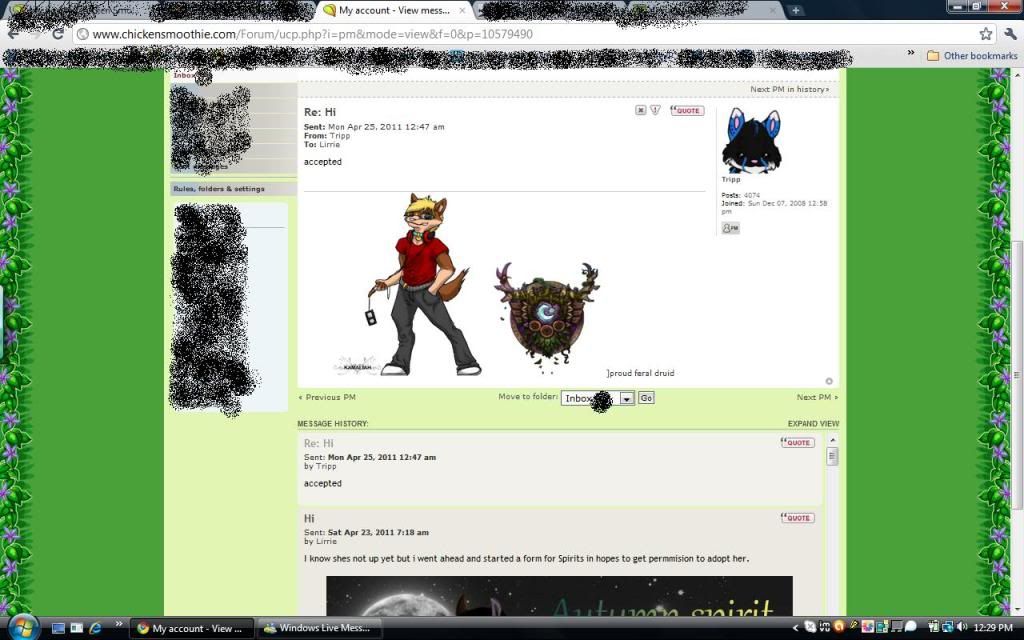Click the Autumn spirit banner image

[x=559, y=596]
